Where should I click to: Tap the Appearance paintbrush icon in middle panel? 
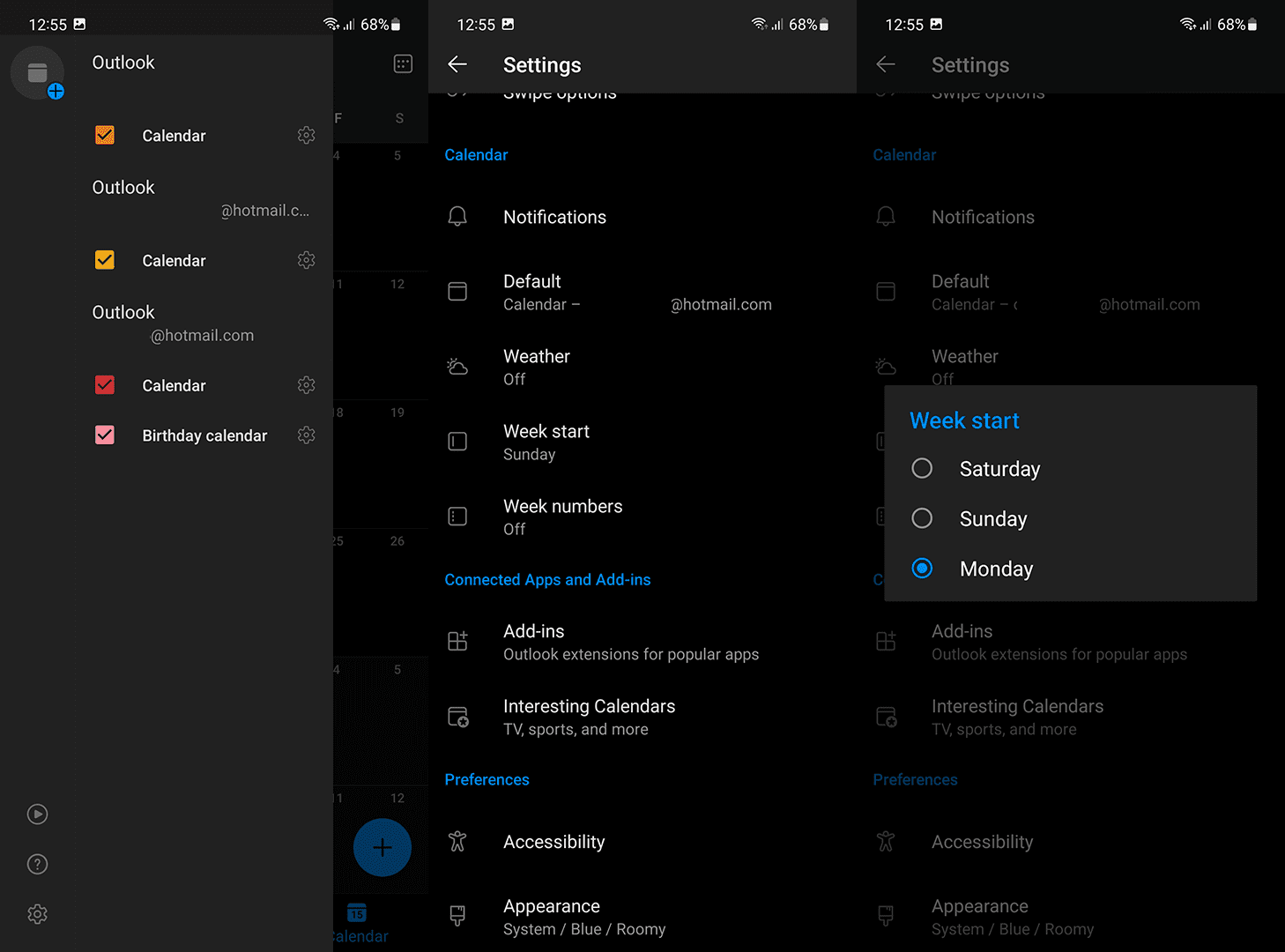point(457,916)
